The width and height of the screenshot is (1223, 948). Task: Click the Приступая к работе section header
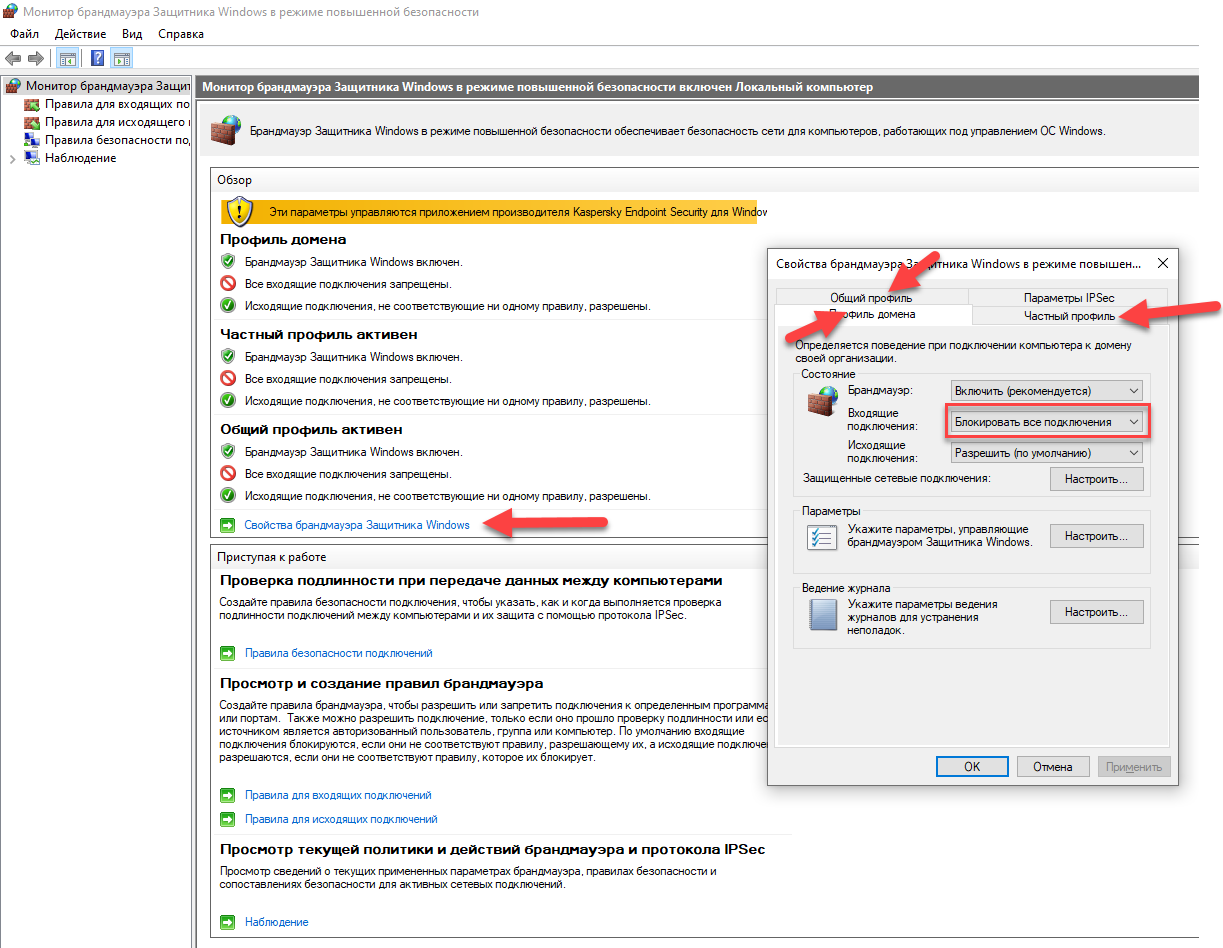click(x=272, y=557)
